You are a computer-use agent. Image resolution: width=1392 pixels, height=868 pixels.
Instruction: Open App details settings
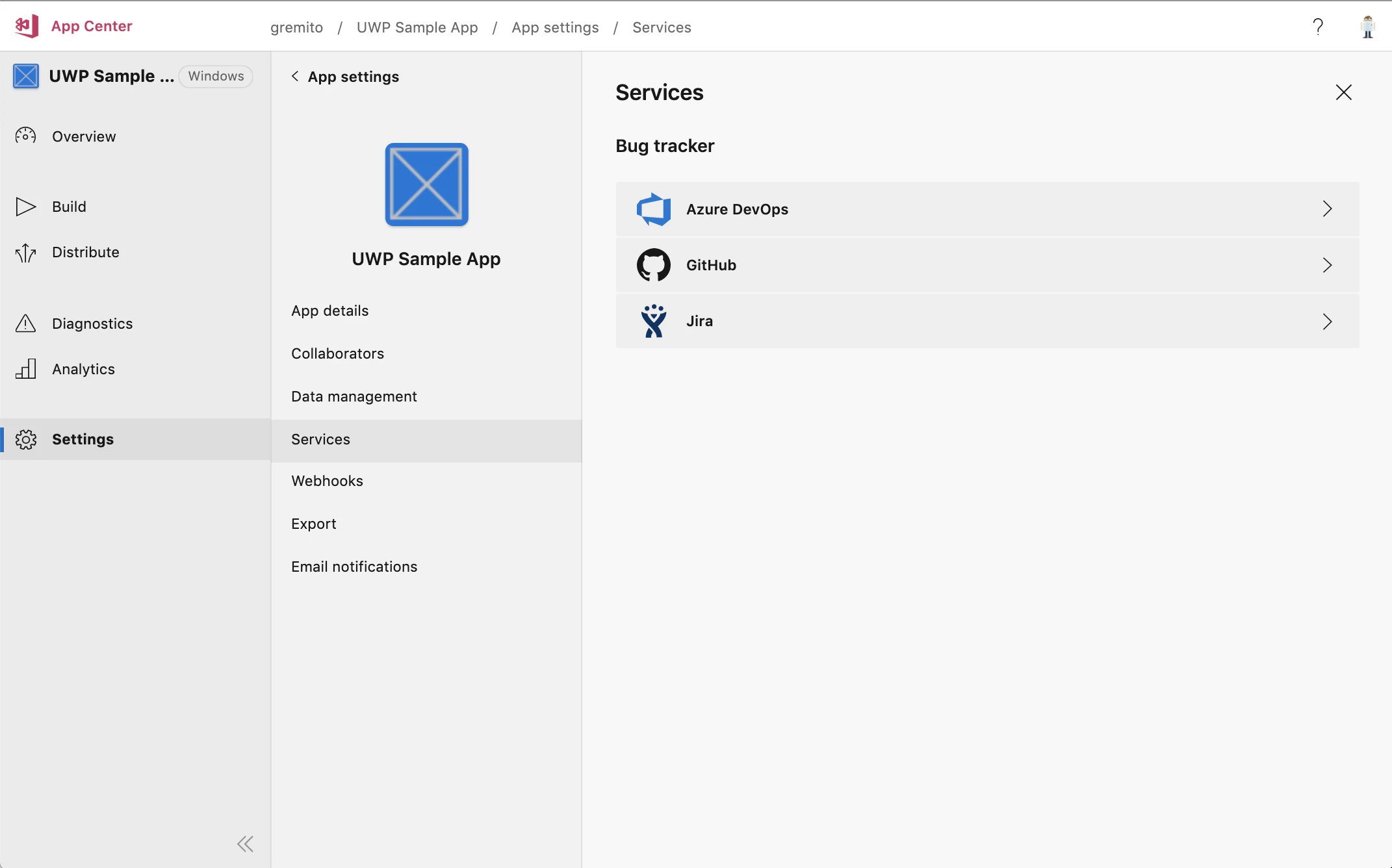coord(426,311)
